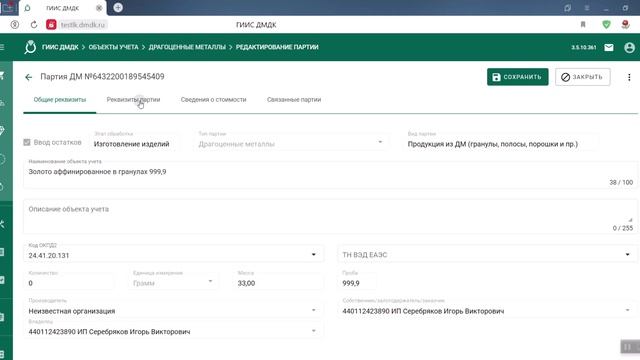Toggle the hamburger sidebar menu
Screen dimensions: 640x360
click(2, 47)
